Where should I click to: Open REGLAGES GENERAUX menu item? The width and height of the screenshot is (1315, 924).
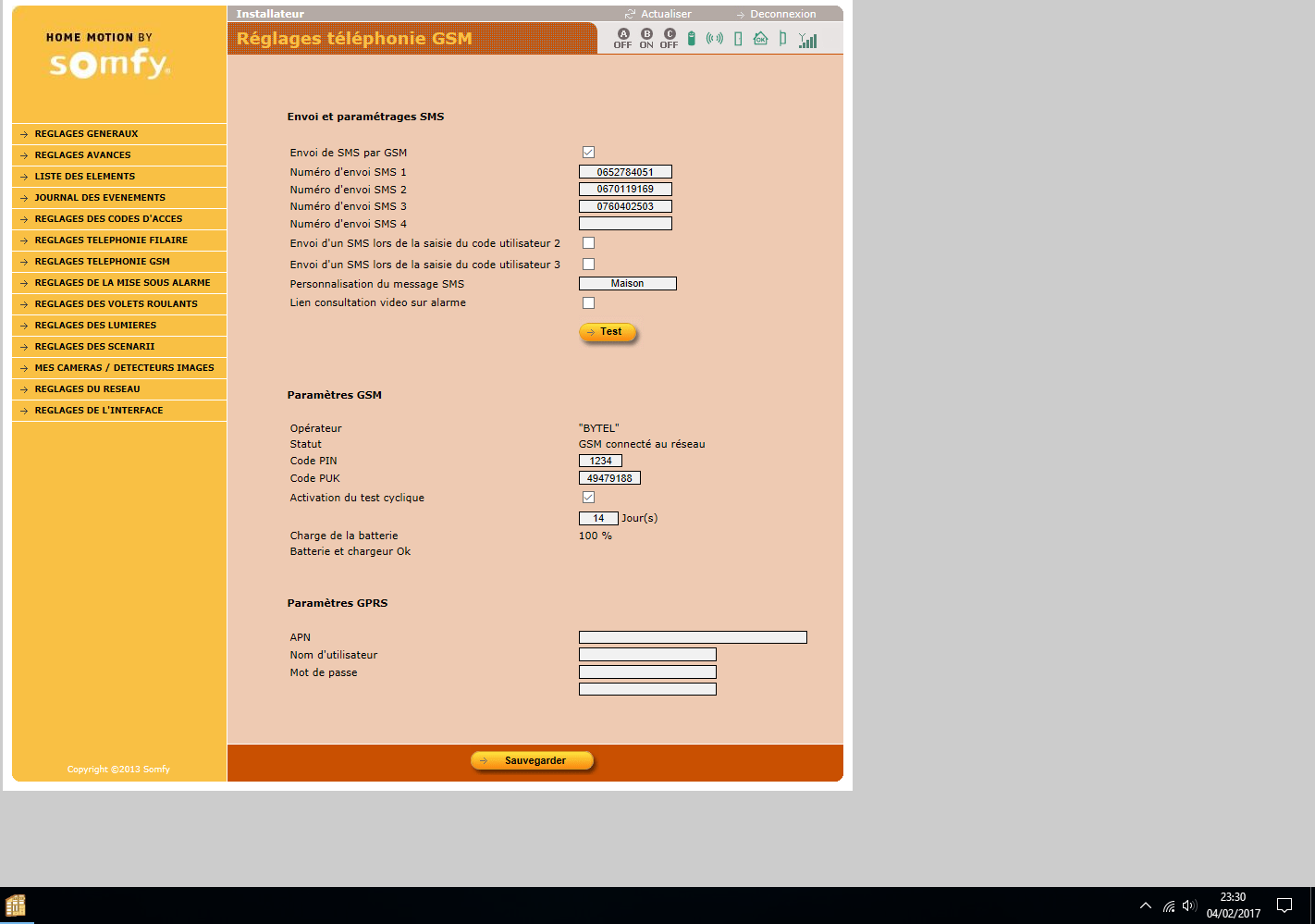click(x=86, y=134)
